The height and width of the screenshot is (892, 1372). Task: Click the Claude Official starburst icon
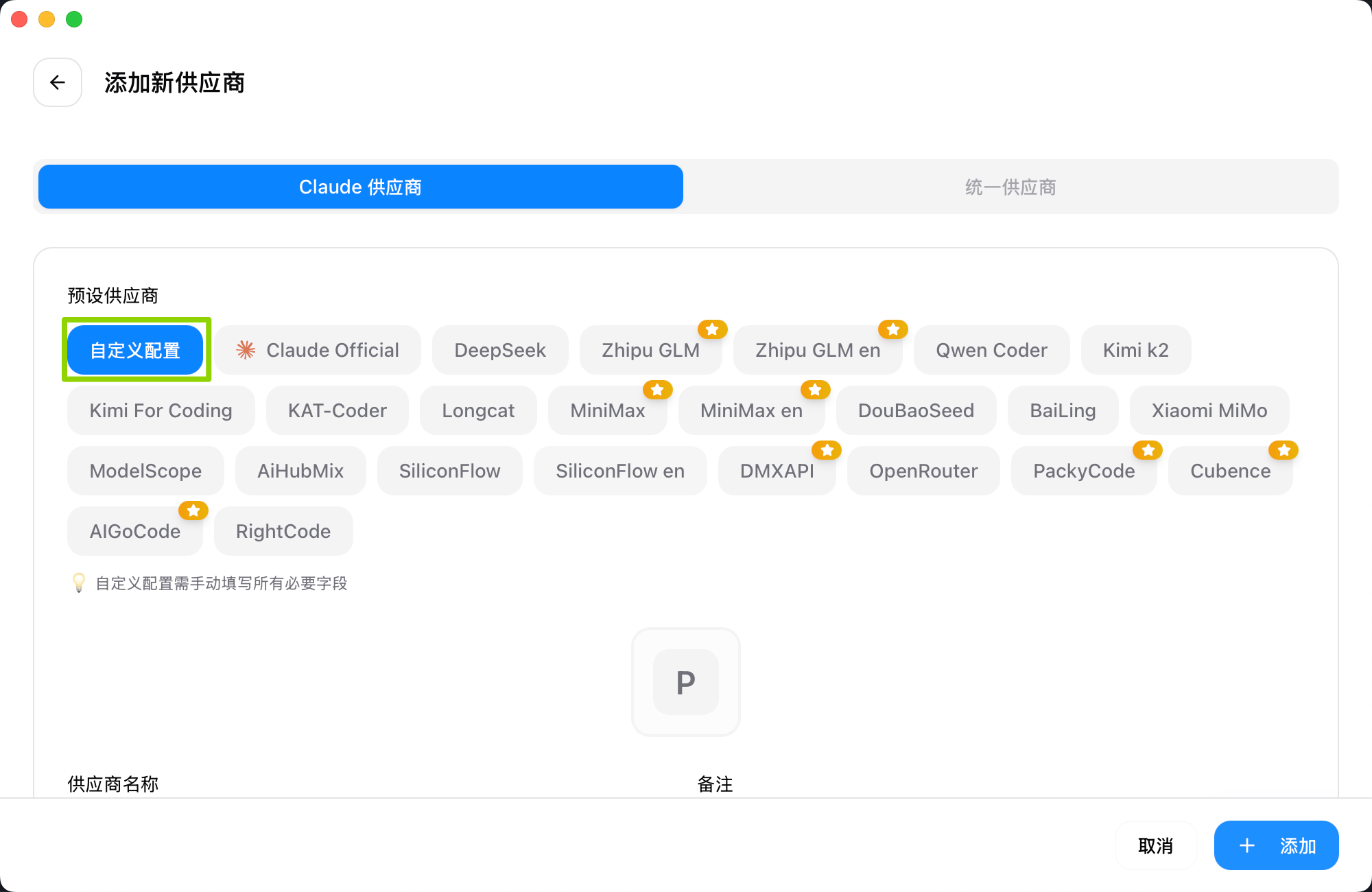coord(246,350)
